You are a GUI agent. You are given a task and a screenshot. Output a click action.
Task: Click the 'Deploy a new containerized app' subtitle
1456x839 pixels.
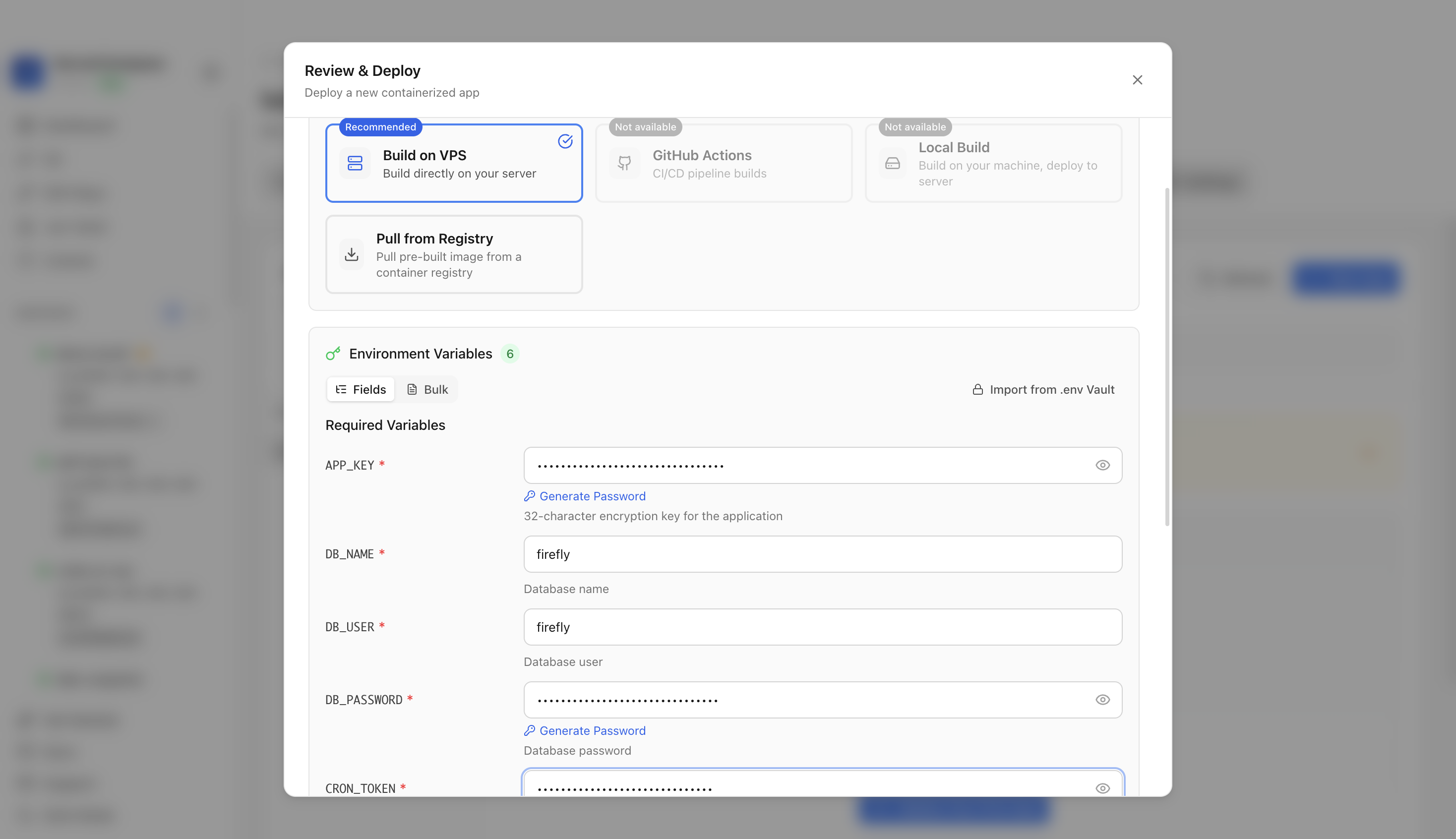[392, 93]
